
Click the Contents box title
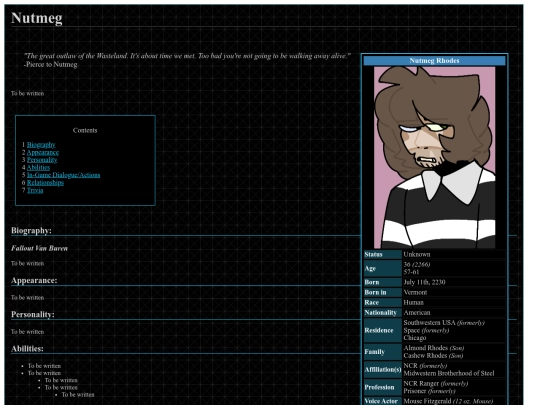[x=85, y=130]
